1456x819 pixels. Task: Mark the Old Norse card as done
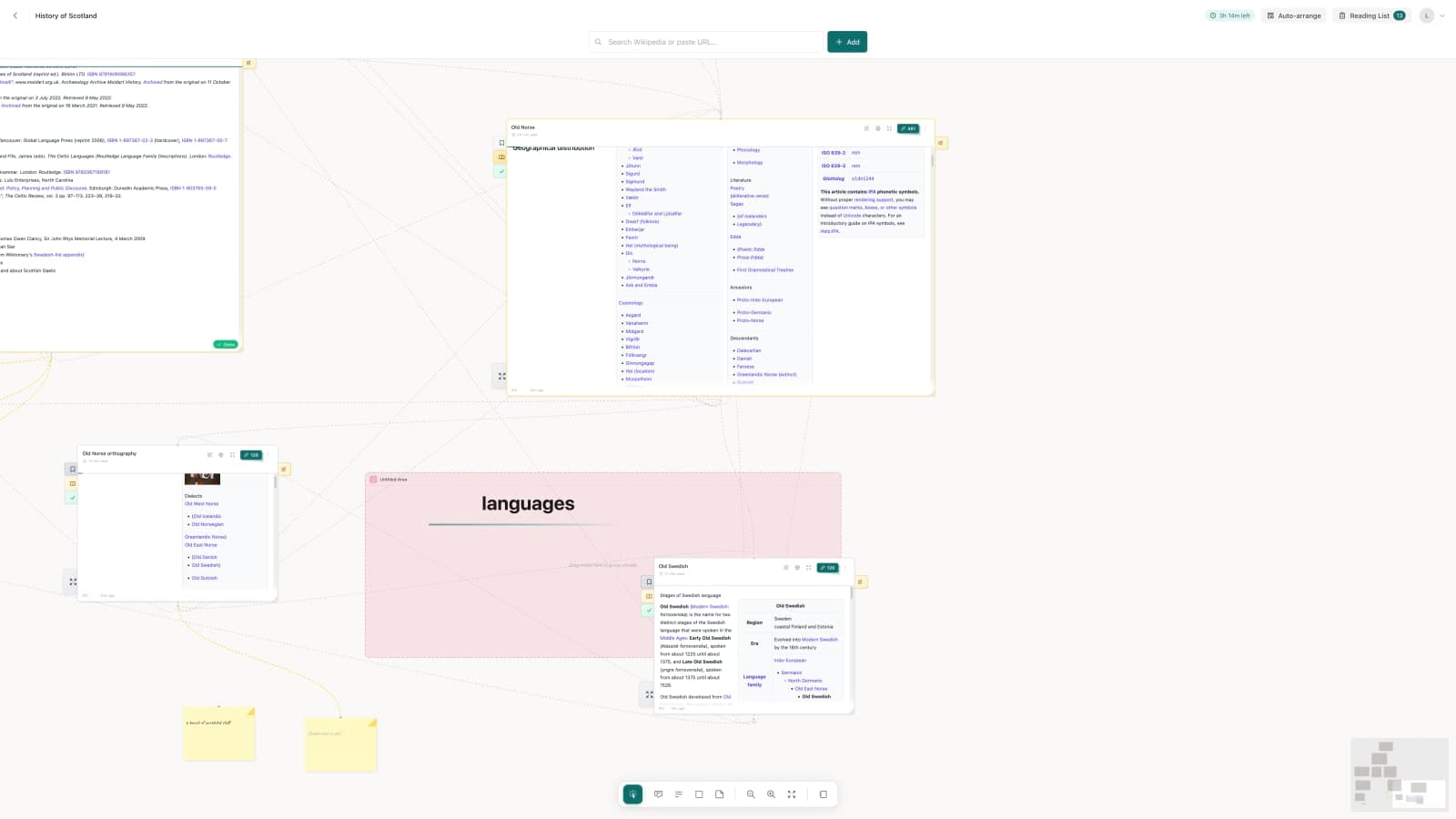pos(501,171)
